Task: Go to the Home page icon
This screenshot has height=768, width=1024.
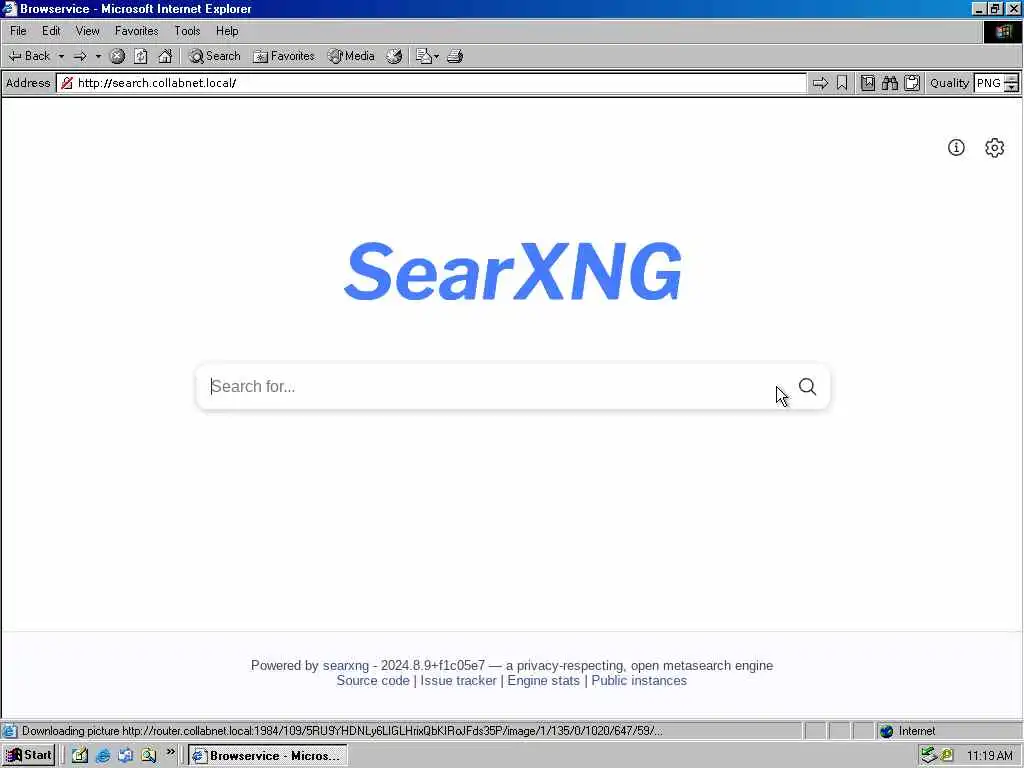Action: [x=165, y=56]
